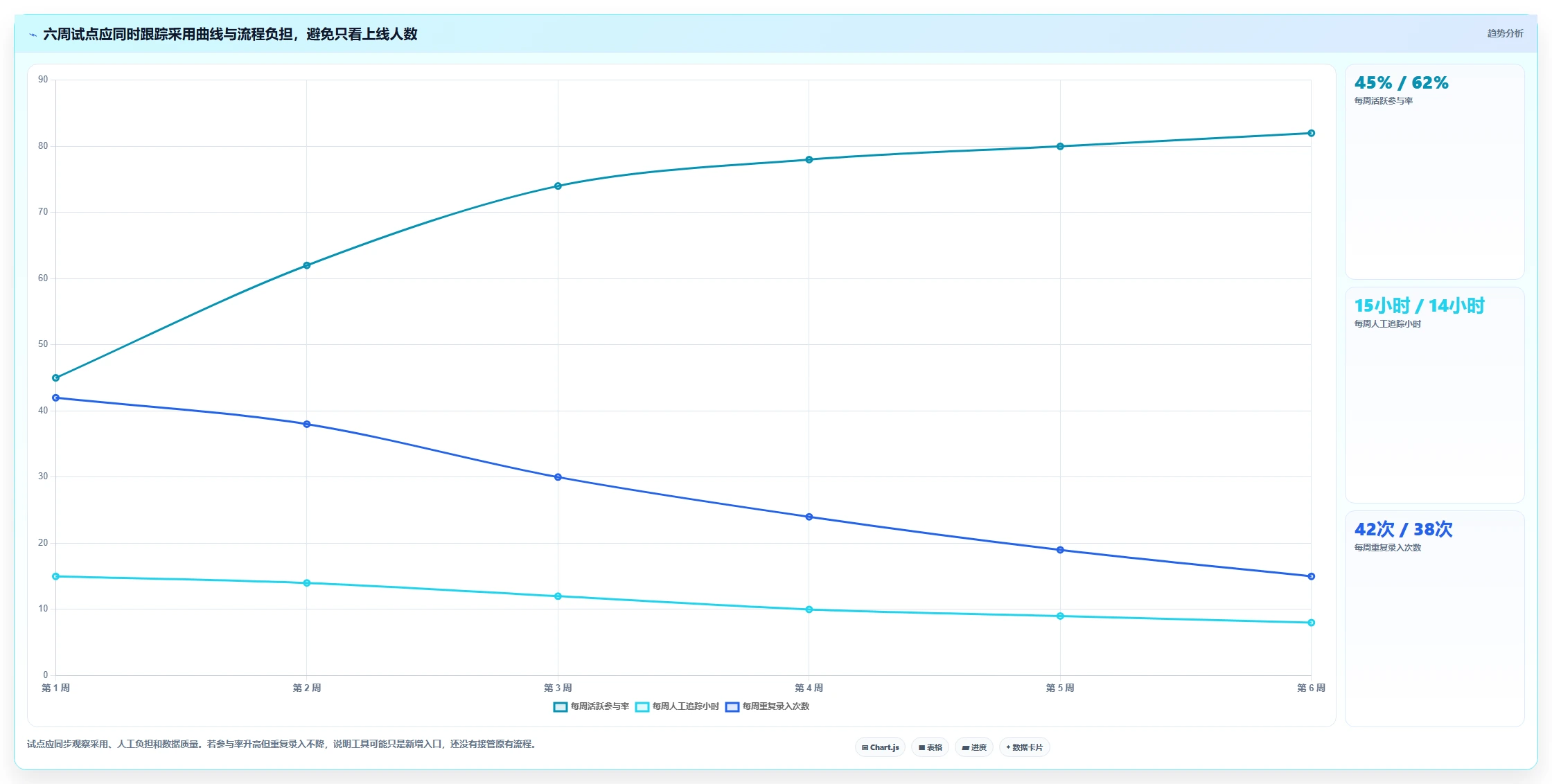Select the week 3 participation point at 74
1552x784 pixels.
(x=558, y=186)
